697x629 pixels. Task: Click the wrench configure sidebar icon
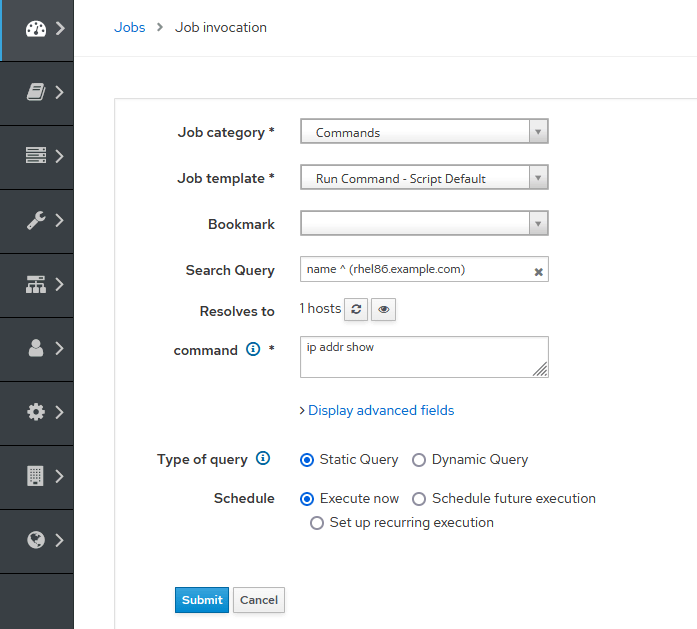point(36,220)
